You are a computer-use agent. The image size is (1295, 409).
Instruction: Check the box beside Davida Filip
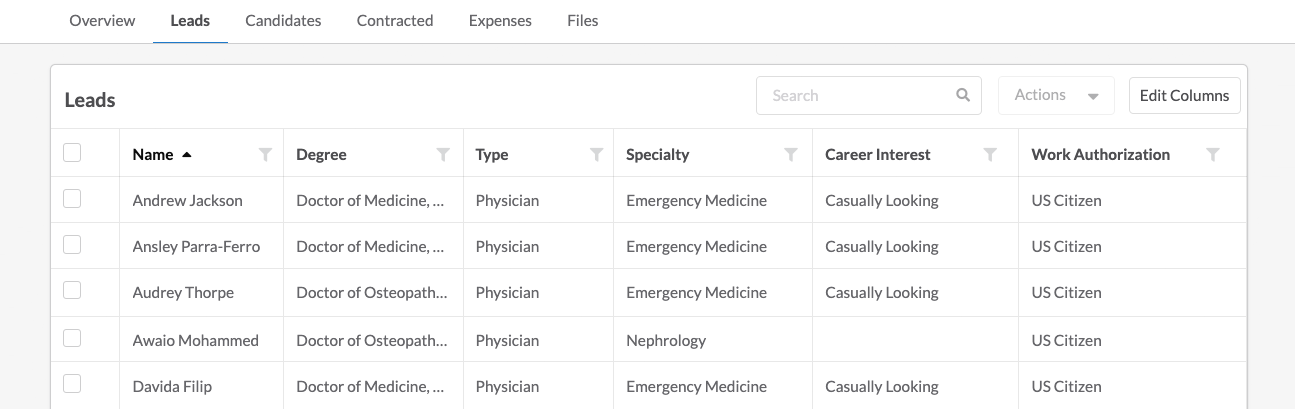coord(72,383)
